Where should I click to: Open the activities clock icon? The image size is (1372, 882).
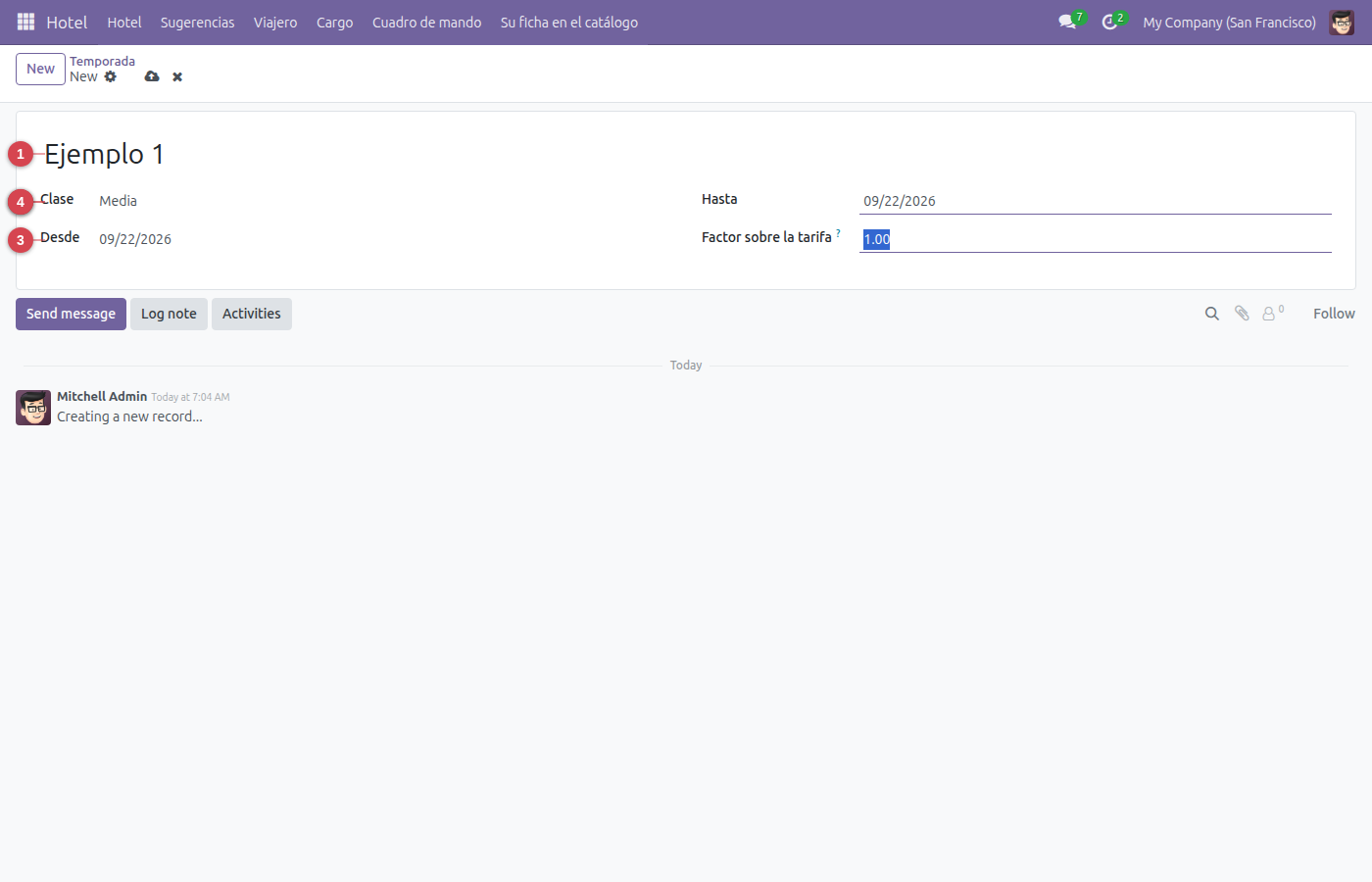(1109, 22)
